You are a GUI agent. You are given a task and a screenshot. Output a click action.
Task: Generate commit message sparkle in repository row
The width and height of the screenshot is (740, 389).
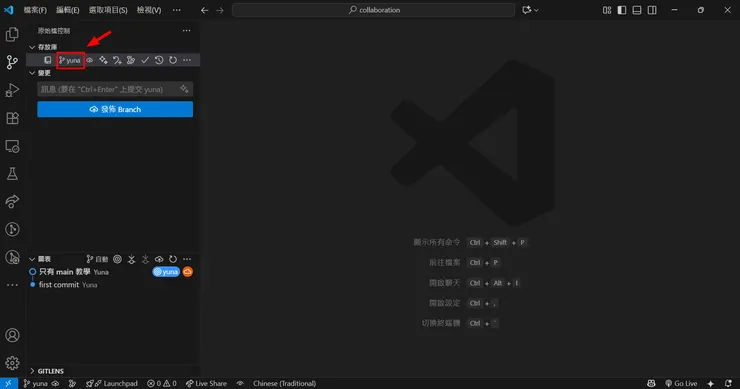point(103,60)
